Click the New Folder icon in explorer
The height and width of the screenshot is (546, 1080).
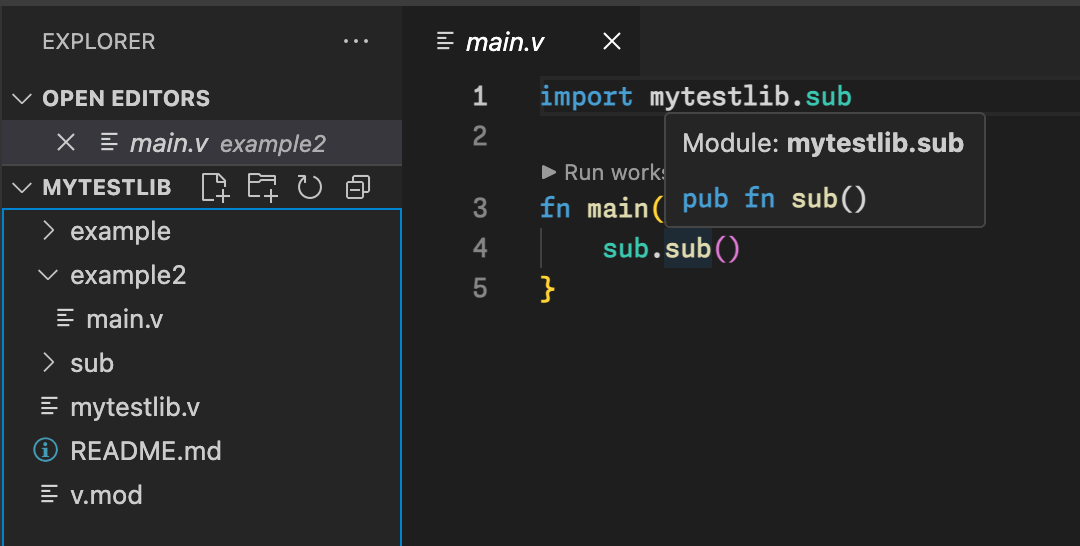(x=263, y=187)
